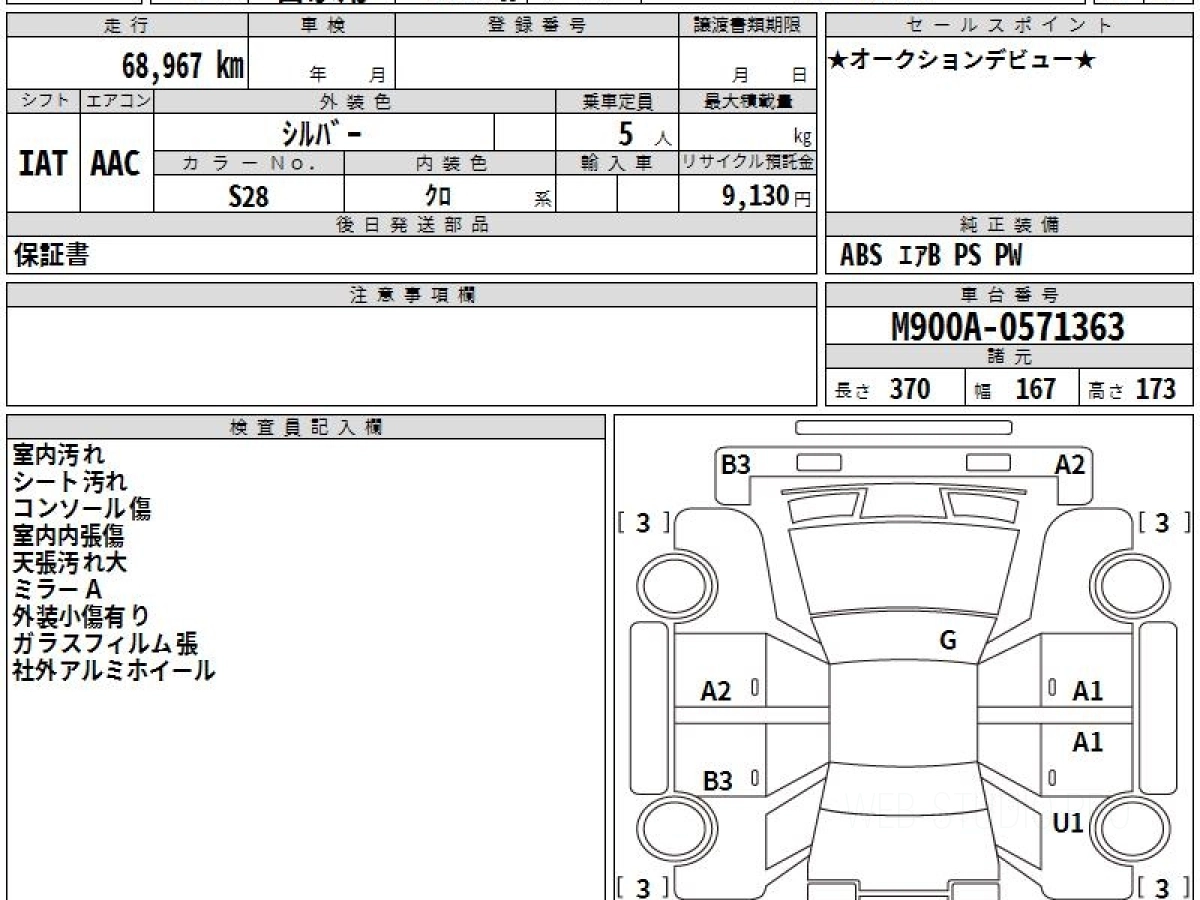
Task: Select the 天張汚れ大 note
Action: pos(70,563)
